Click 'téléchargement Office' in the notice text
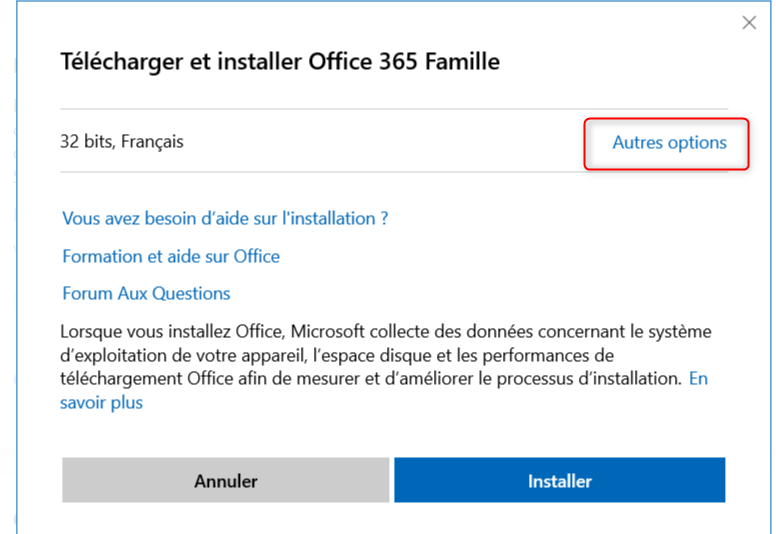Screen dimensions: 776x534 coord(144,379)
